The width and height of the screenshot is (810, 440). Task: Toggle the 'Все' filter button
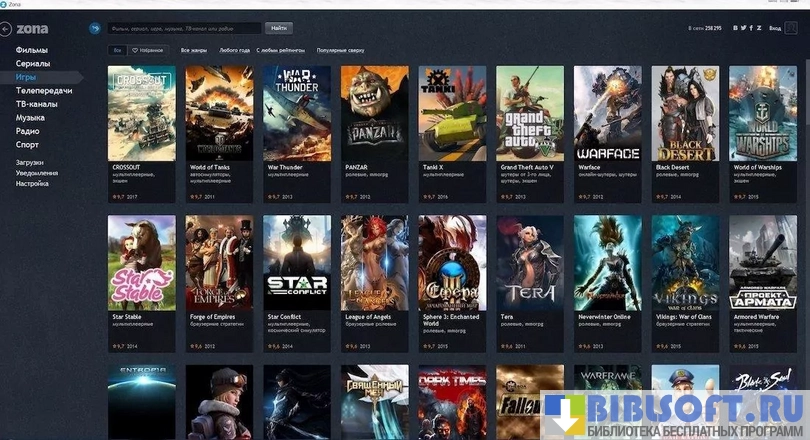click(117, 49)
